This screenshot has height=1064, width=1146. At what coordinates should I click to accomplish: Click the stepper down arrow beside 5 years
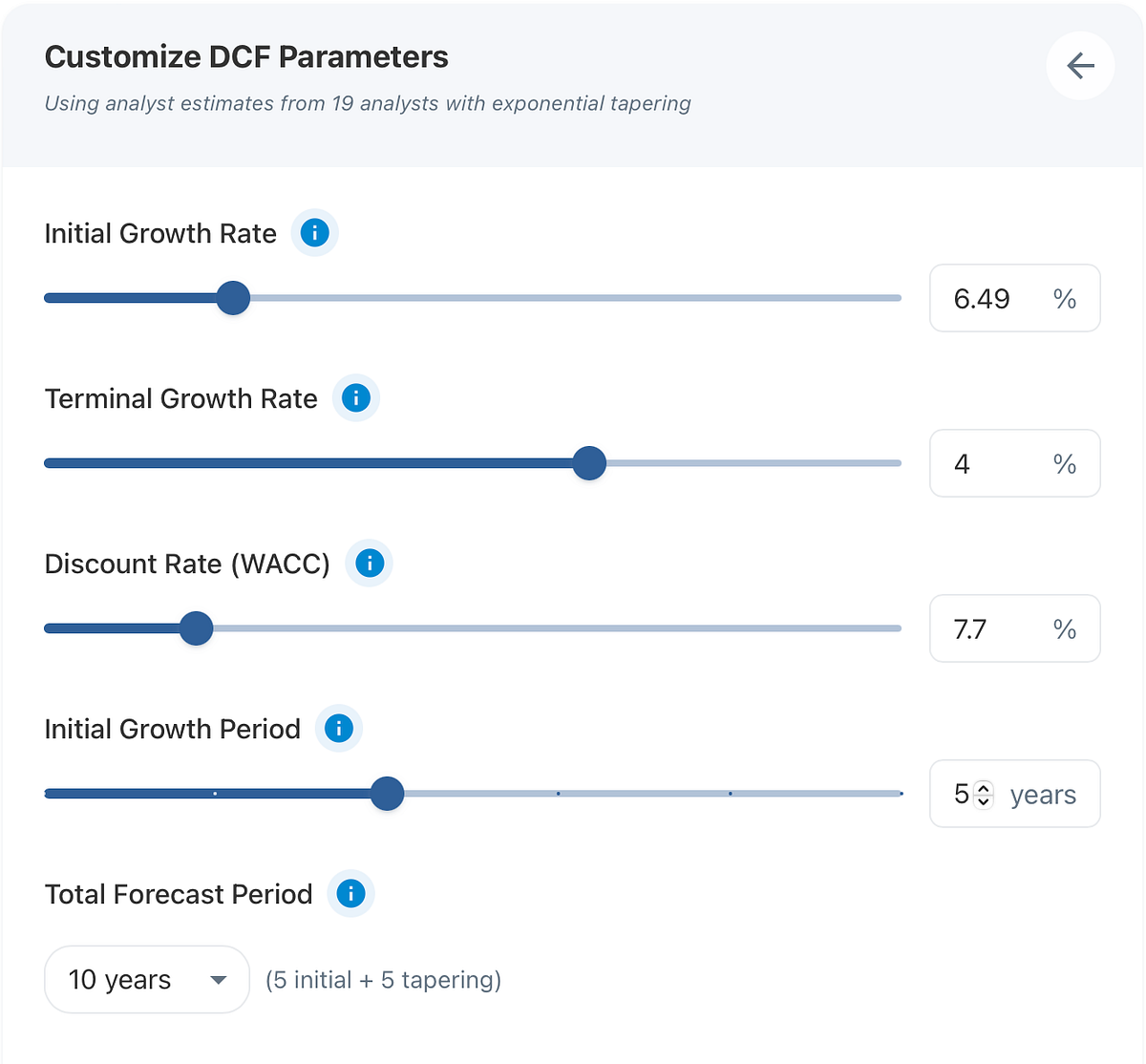click(x=982, y=800)
